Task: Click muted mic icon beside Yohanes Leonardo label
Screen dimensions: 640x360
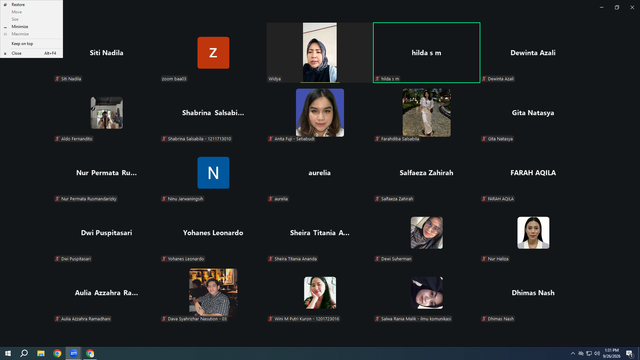Action: 164,259
